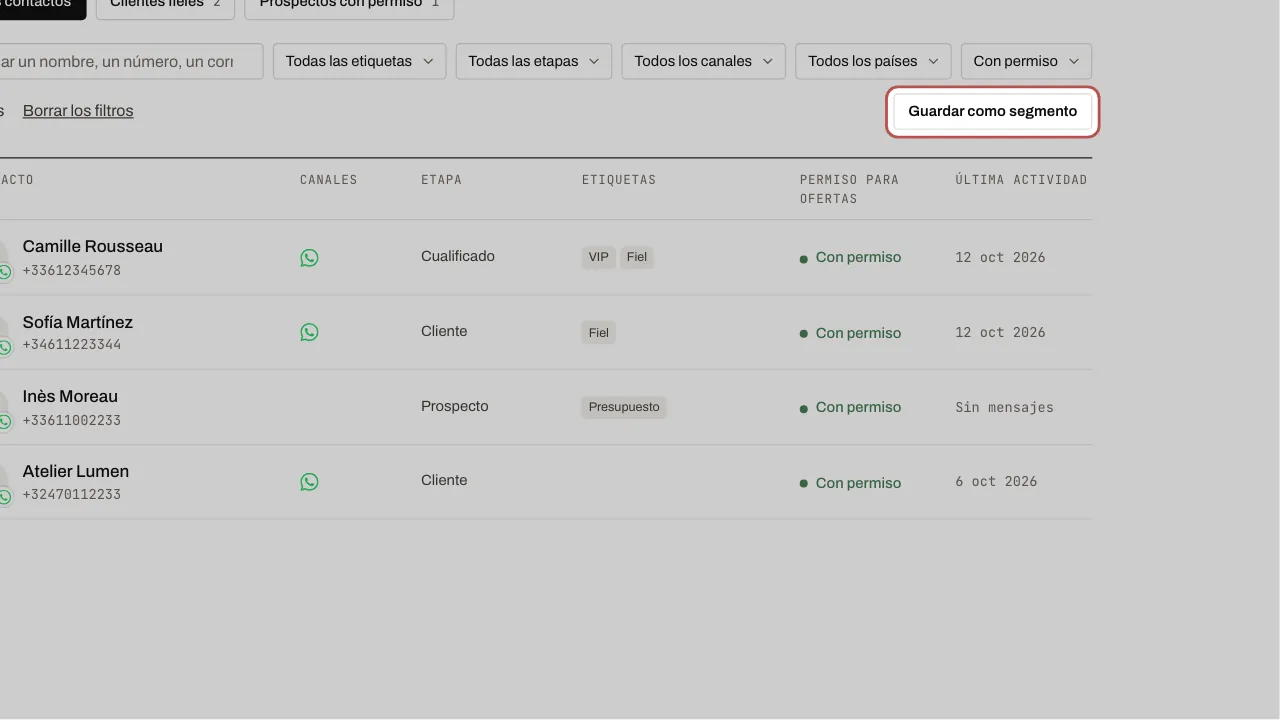Open the 'Todos los canales' dropdown
This screenshot has width=1280, height=720.
(x=703, y=61)
